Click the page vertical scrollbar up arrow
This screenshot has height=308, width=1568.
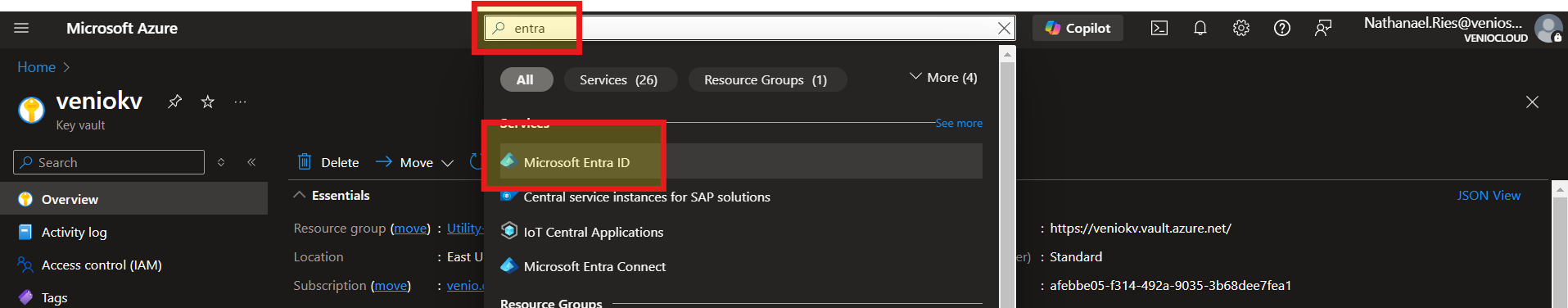1560,189
